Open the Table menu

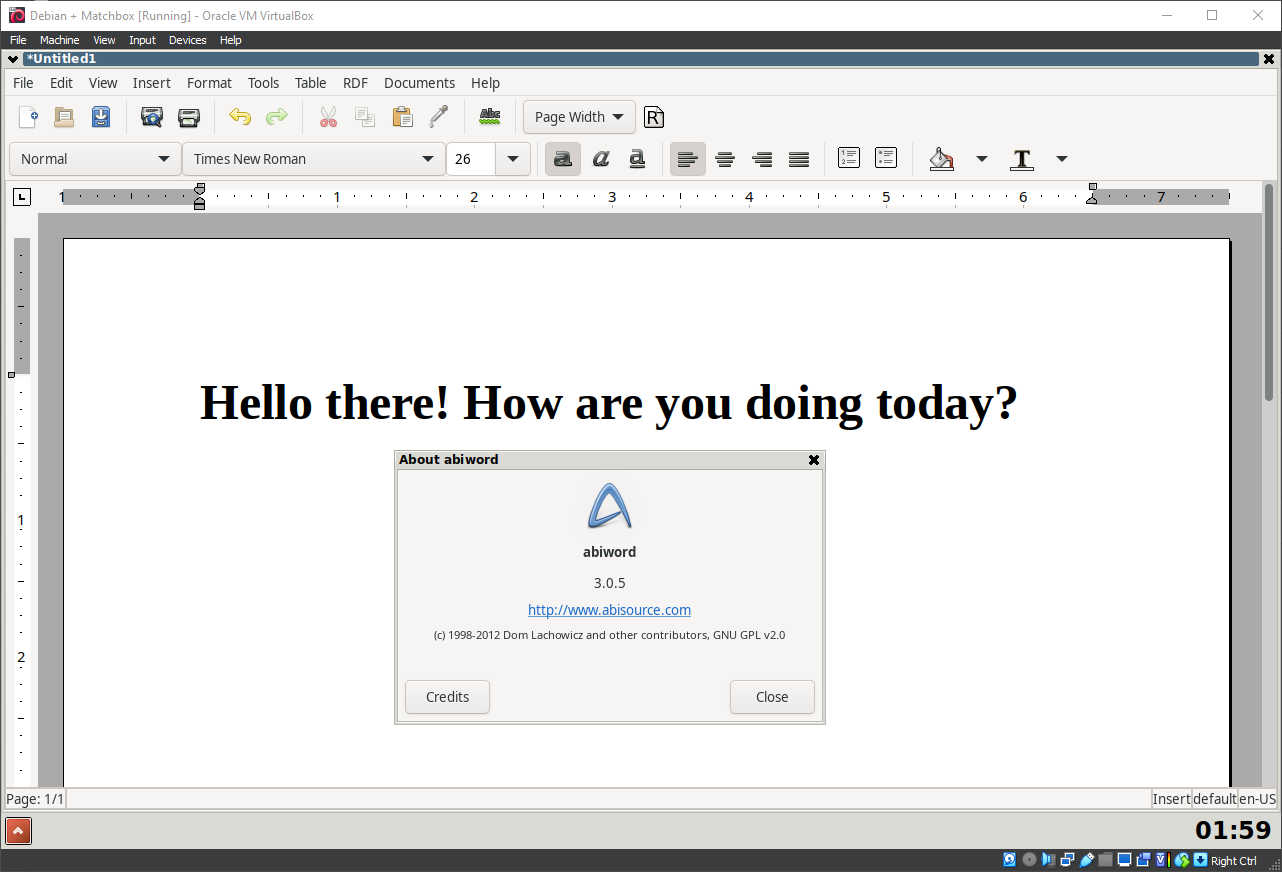point(310,83)
